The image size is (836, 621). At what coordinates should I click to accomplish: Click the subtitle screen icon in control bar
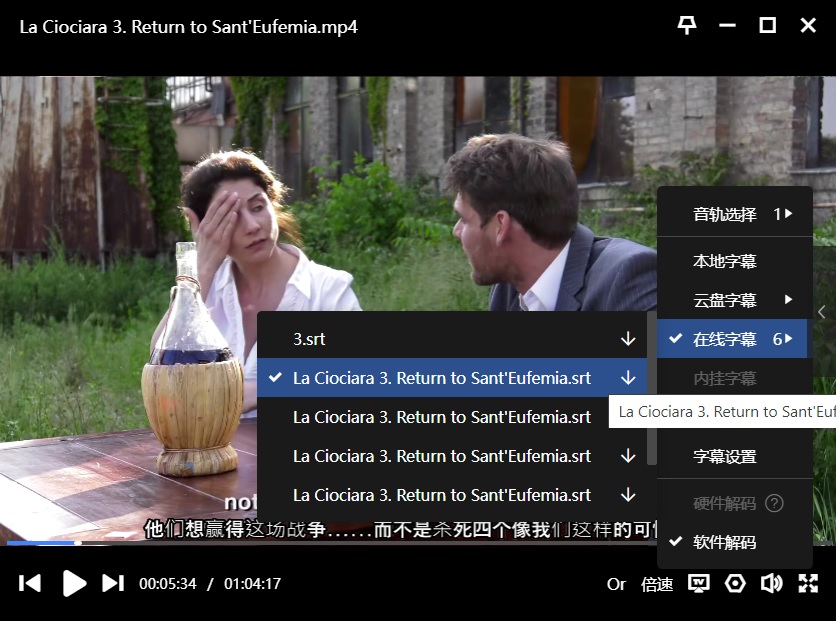pyautogui.click(x=699, y=584)
